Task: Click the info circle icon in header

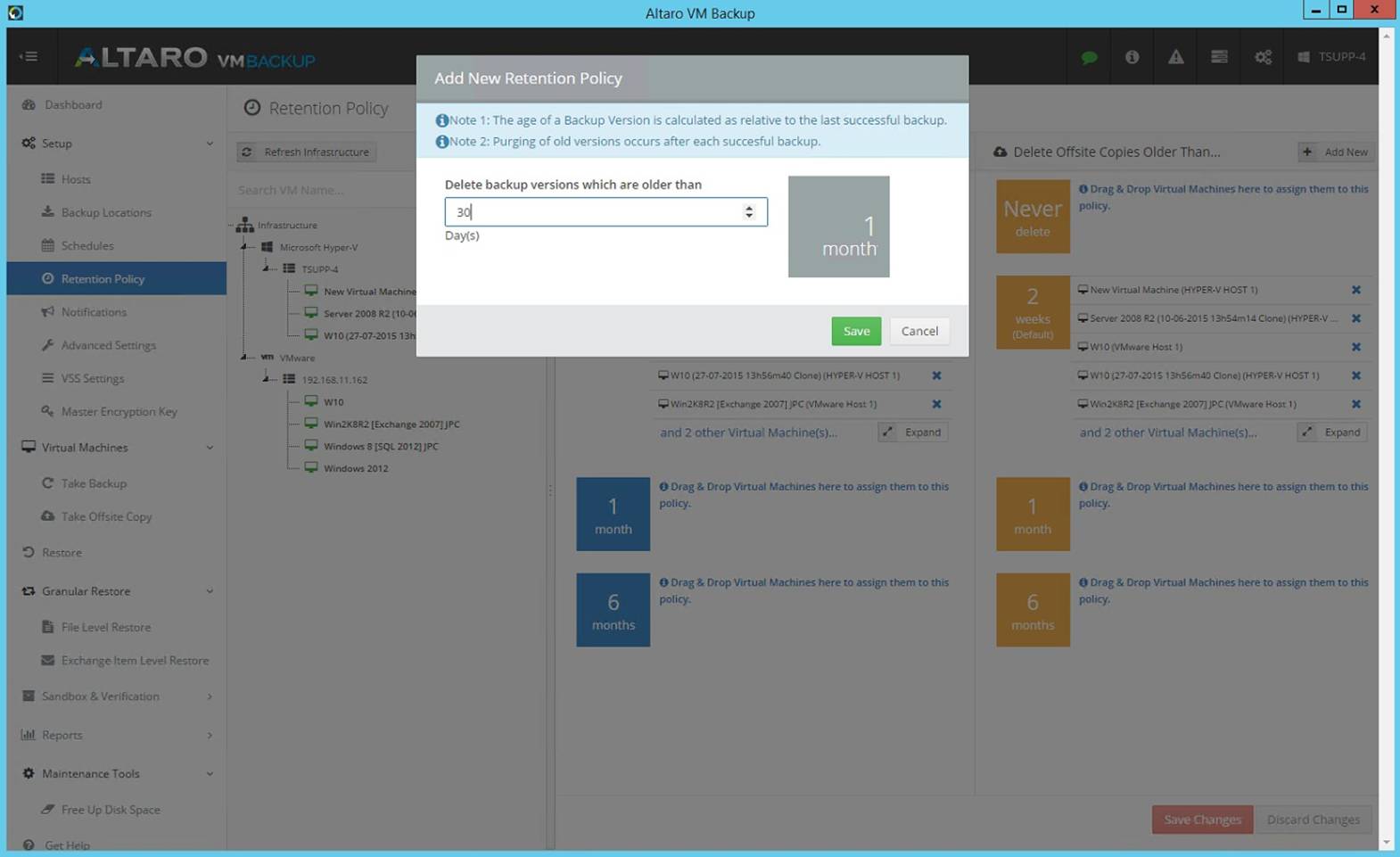Action: pos(1132,57)
